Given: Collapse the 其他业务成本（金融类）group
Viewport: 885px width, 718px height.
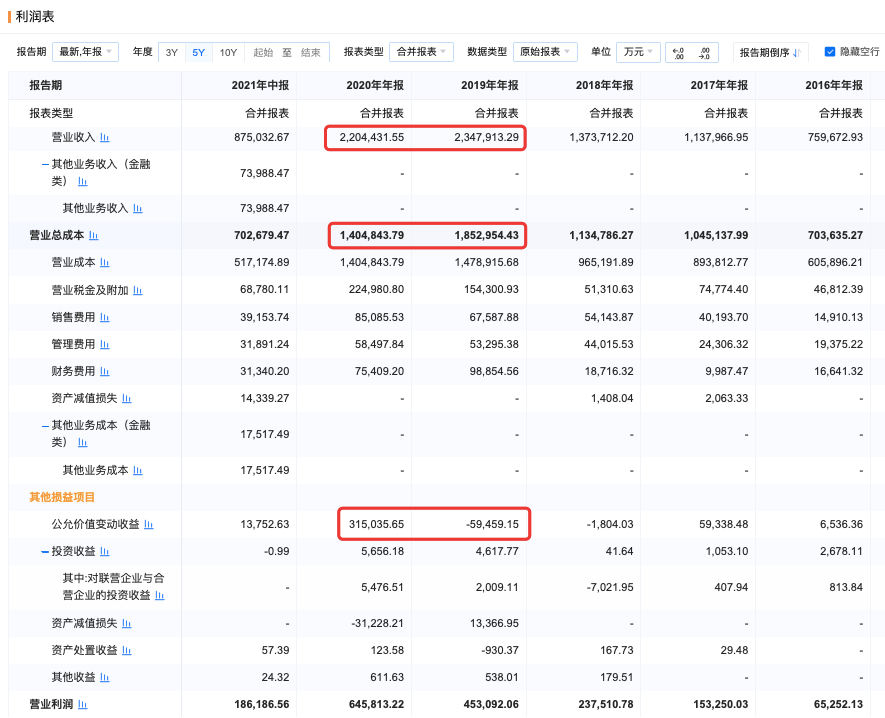Looking at the screenshot, I should click(45, 425).
